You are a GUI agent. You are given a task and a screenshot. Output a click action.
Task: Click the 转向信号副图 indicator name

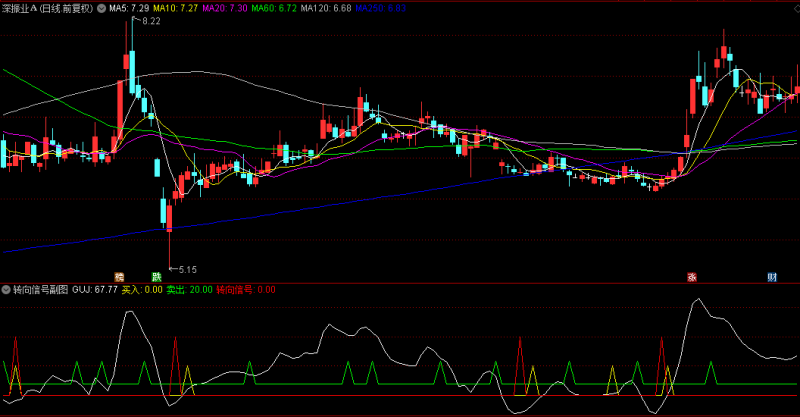click(x=40, y=290)
